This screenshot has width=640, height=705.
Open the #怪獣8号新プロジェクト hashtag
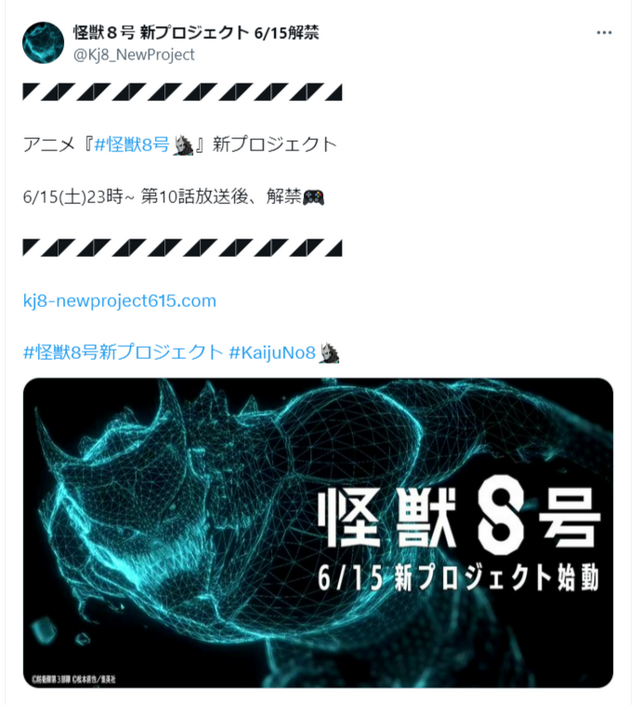click(x=123, y=352)
